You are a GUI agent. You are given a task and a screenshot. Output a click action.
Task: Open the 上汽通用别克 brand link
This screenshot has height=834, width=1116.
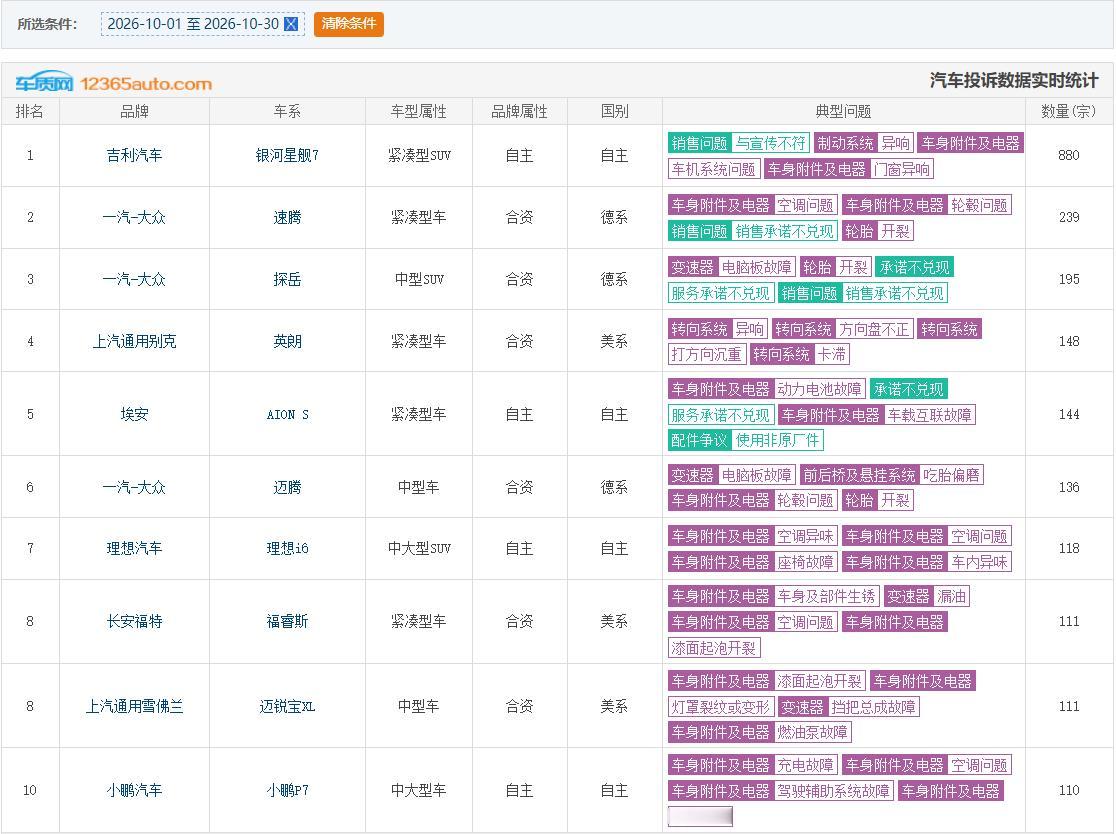click(x=134, y=341)
